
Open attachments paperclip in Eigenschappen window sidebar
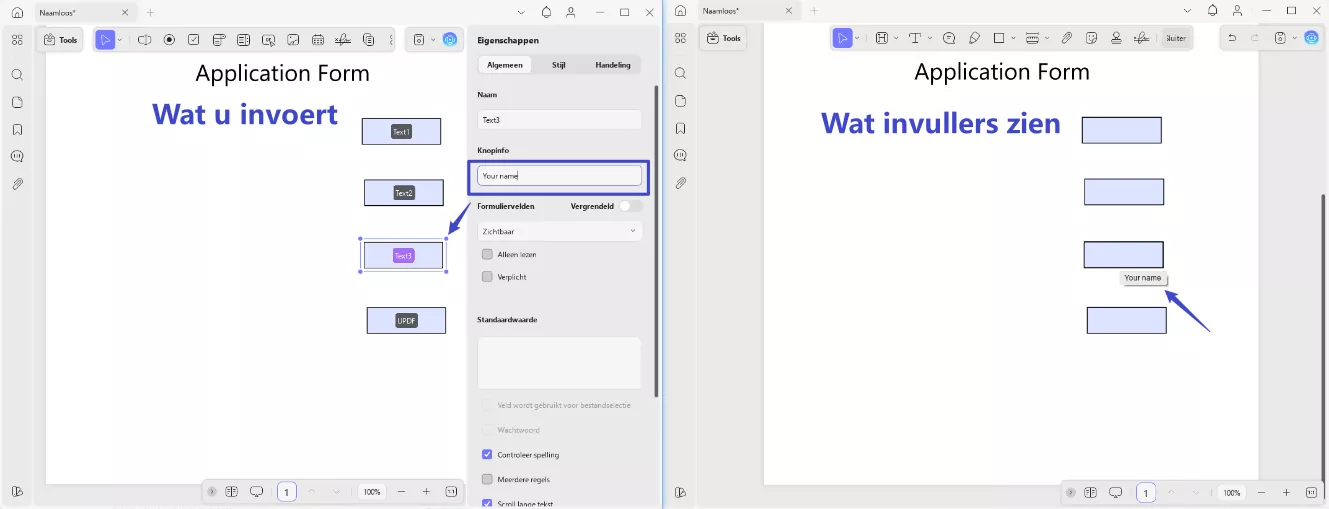(17, 184)
